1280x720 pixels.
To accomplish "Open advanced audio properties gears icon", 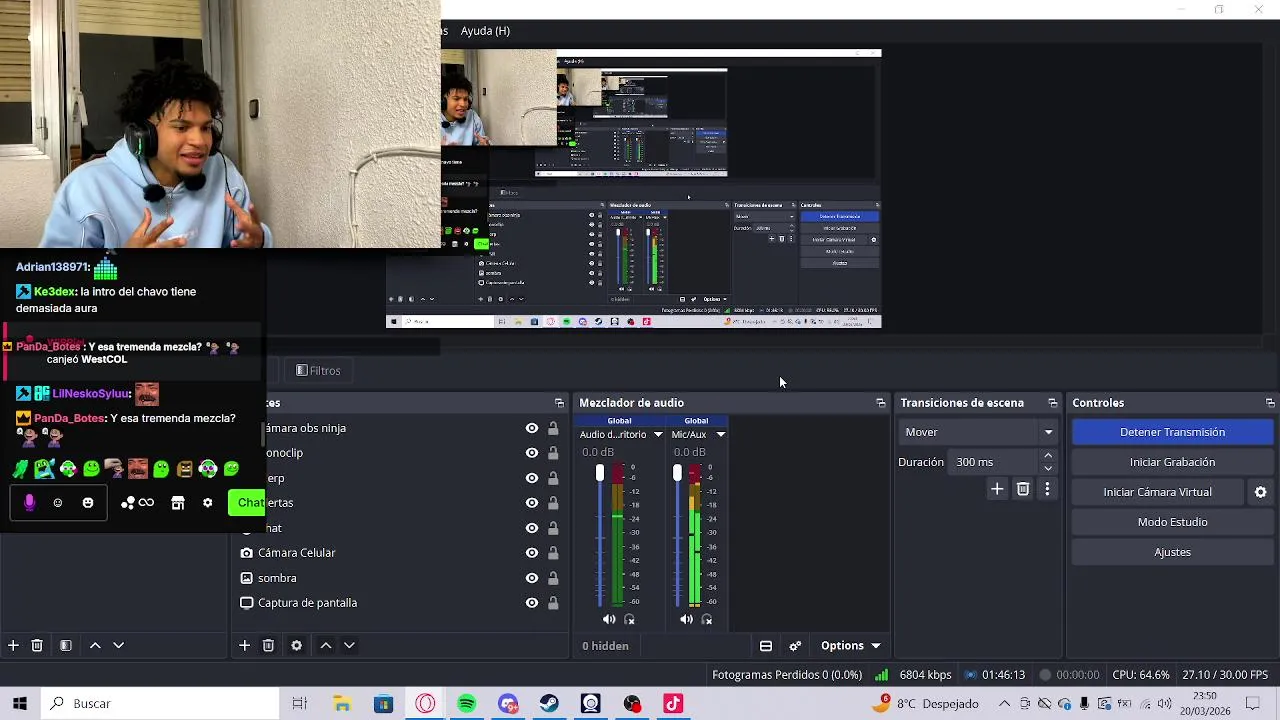I will coord(795,646).
